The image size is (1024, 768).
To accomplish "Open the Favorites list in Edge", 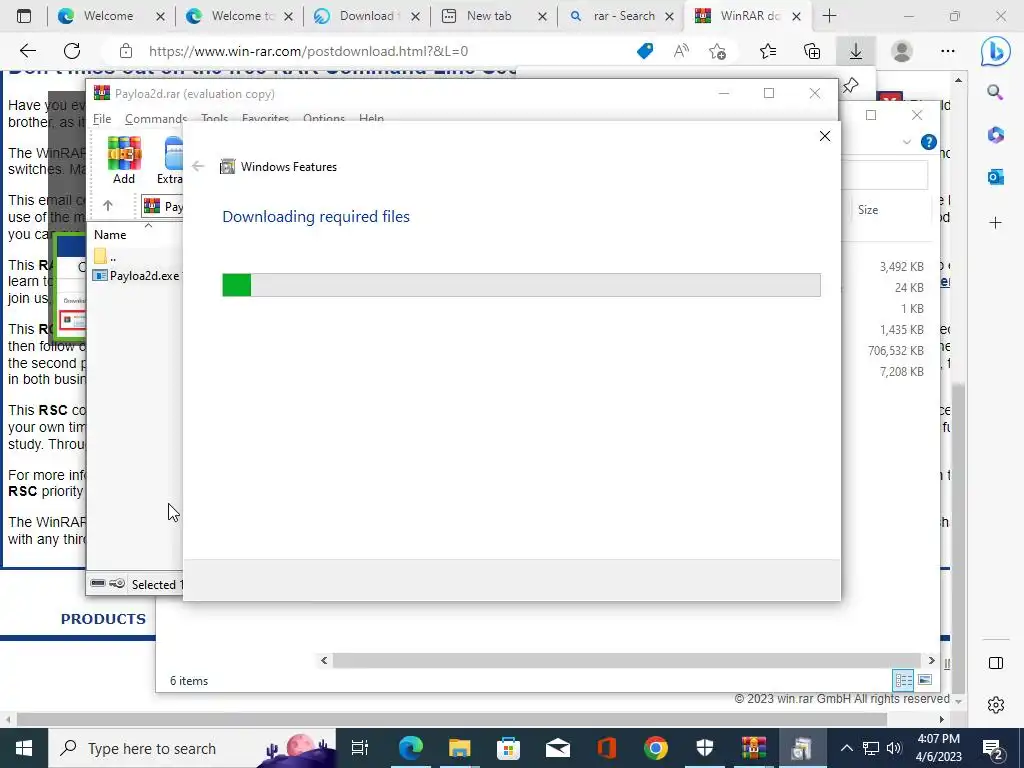I will (x=768, y=51).
